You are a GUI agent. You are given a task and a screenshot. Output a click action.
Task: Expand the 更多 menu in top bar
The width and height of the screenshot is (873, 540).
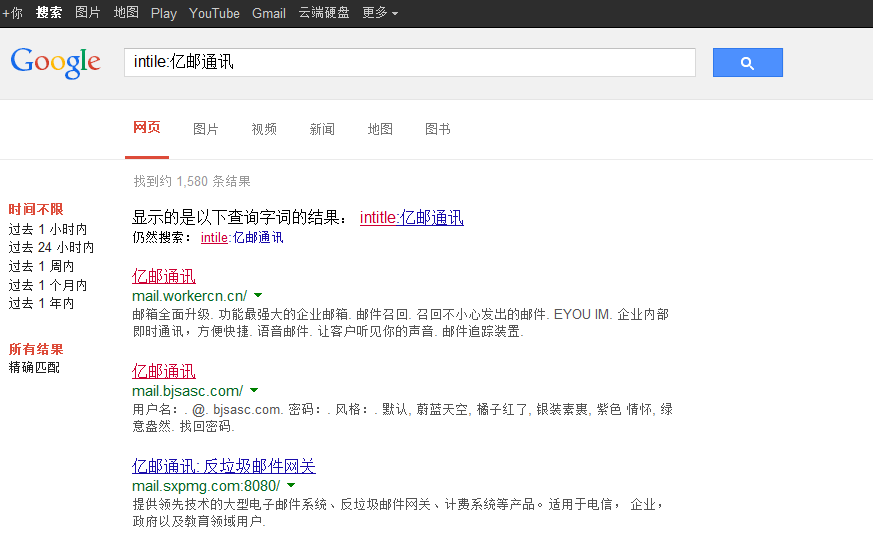pyautogui.click(x=380, y=13)
